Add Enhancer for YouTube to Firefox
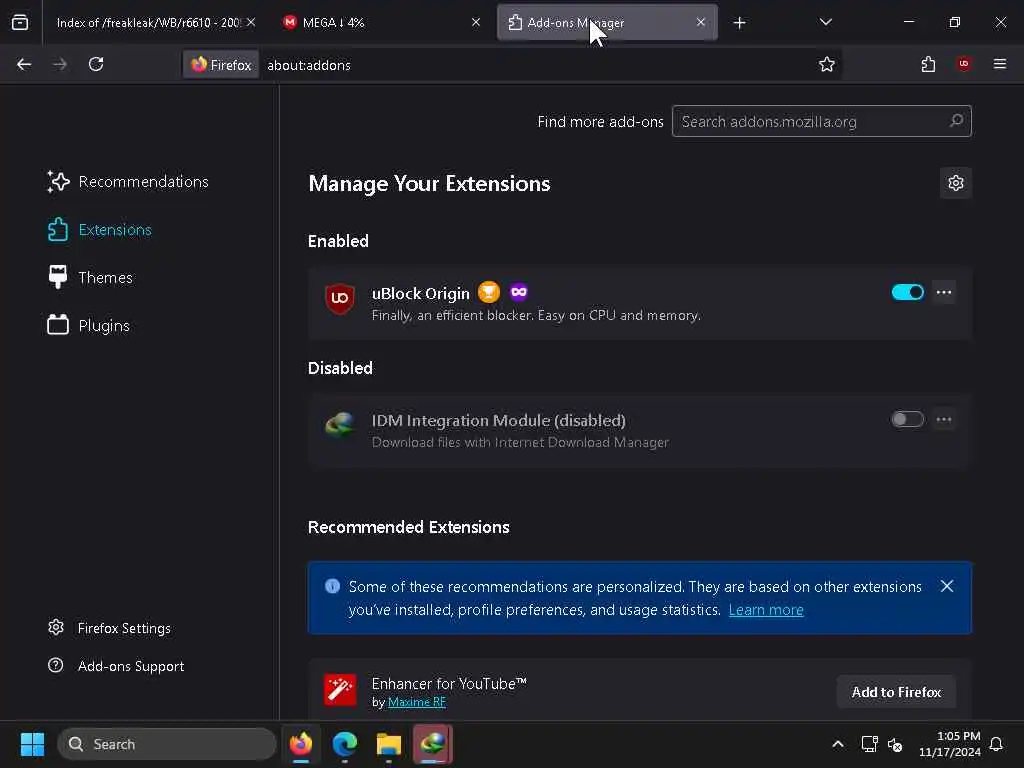This screenshot has width=1024, height=768. [x=896, y=692]
